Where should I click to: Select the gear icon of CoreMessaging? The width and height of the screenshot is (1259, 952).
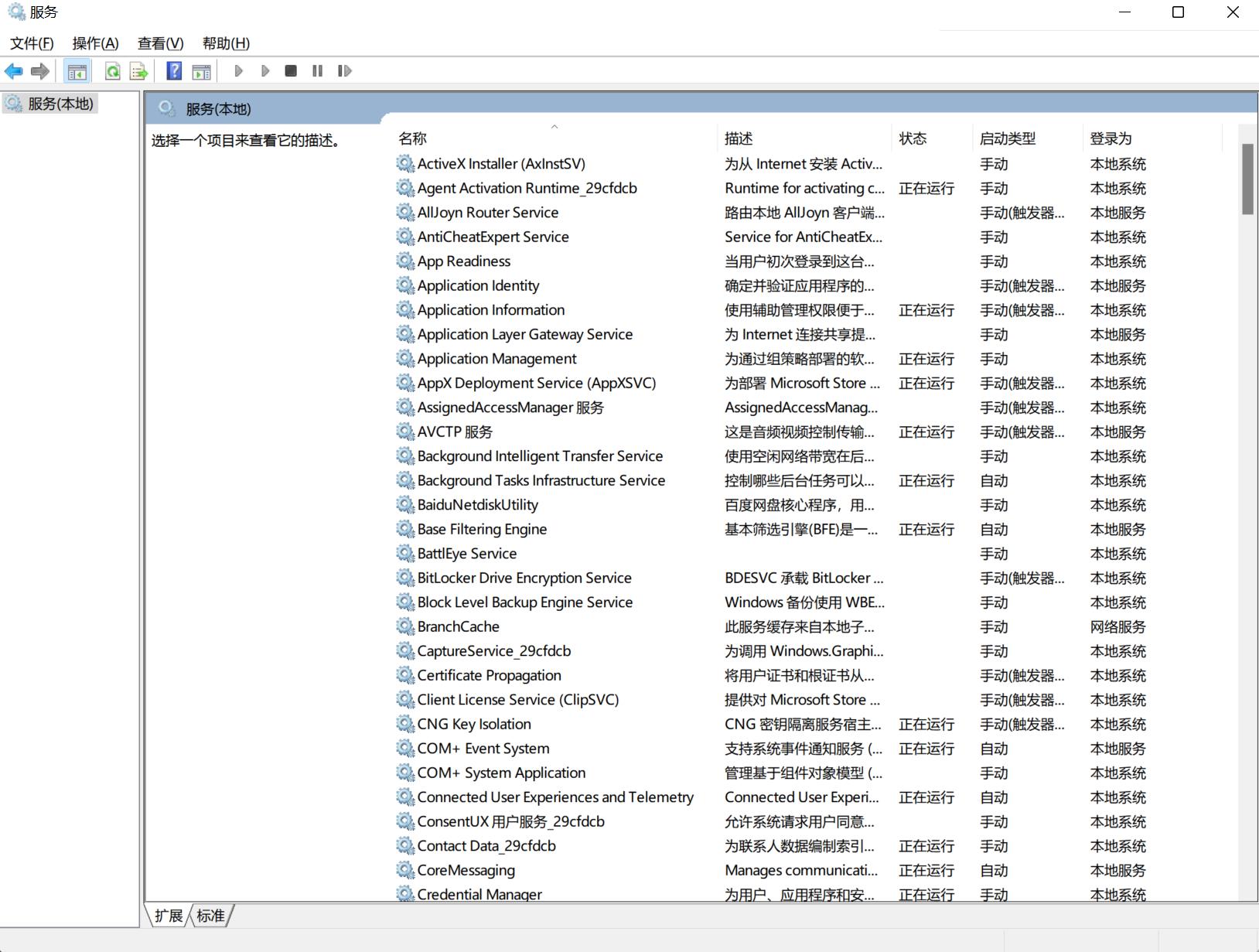pyautogui.click(x=405, y=870)
